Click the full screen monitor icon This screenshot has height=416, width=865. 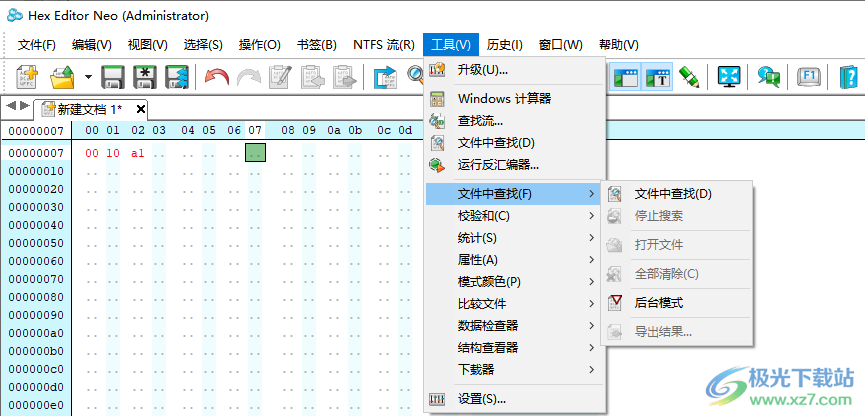tap(729, 77)
